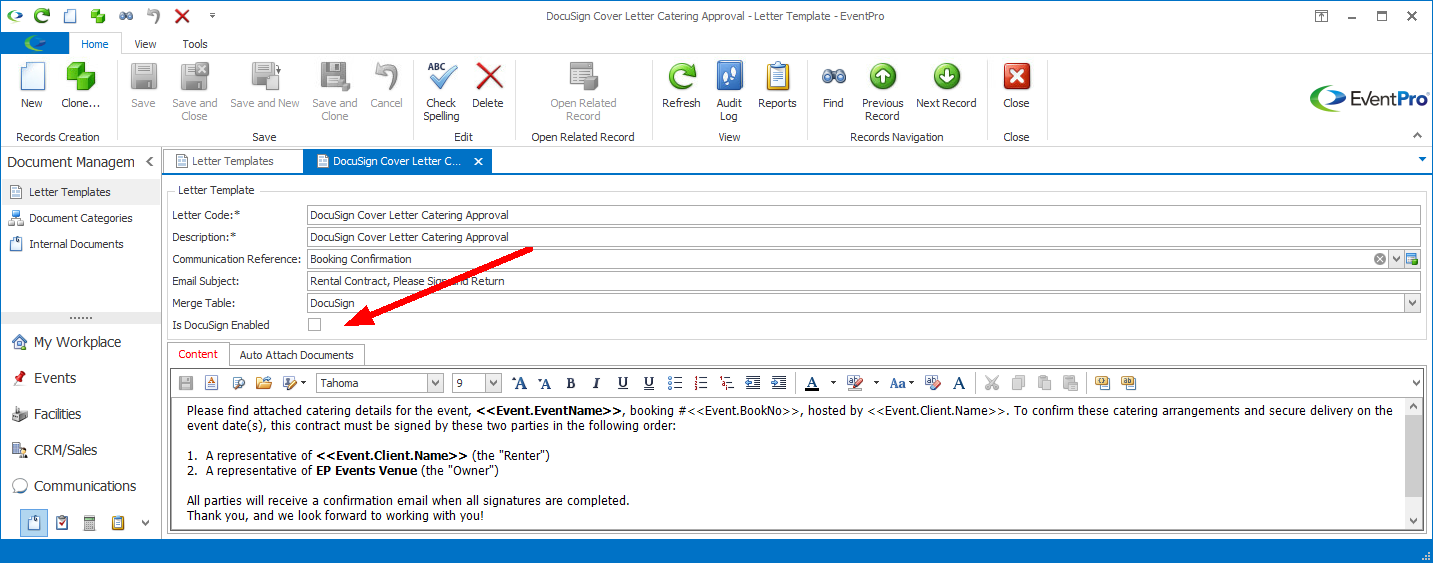This screenshot has width=1433, height=563.
Task: Open Change Case Aa dropdown
Action: click(901, 383)
